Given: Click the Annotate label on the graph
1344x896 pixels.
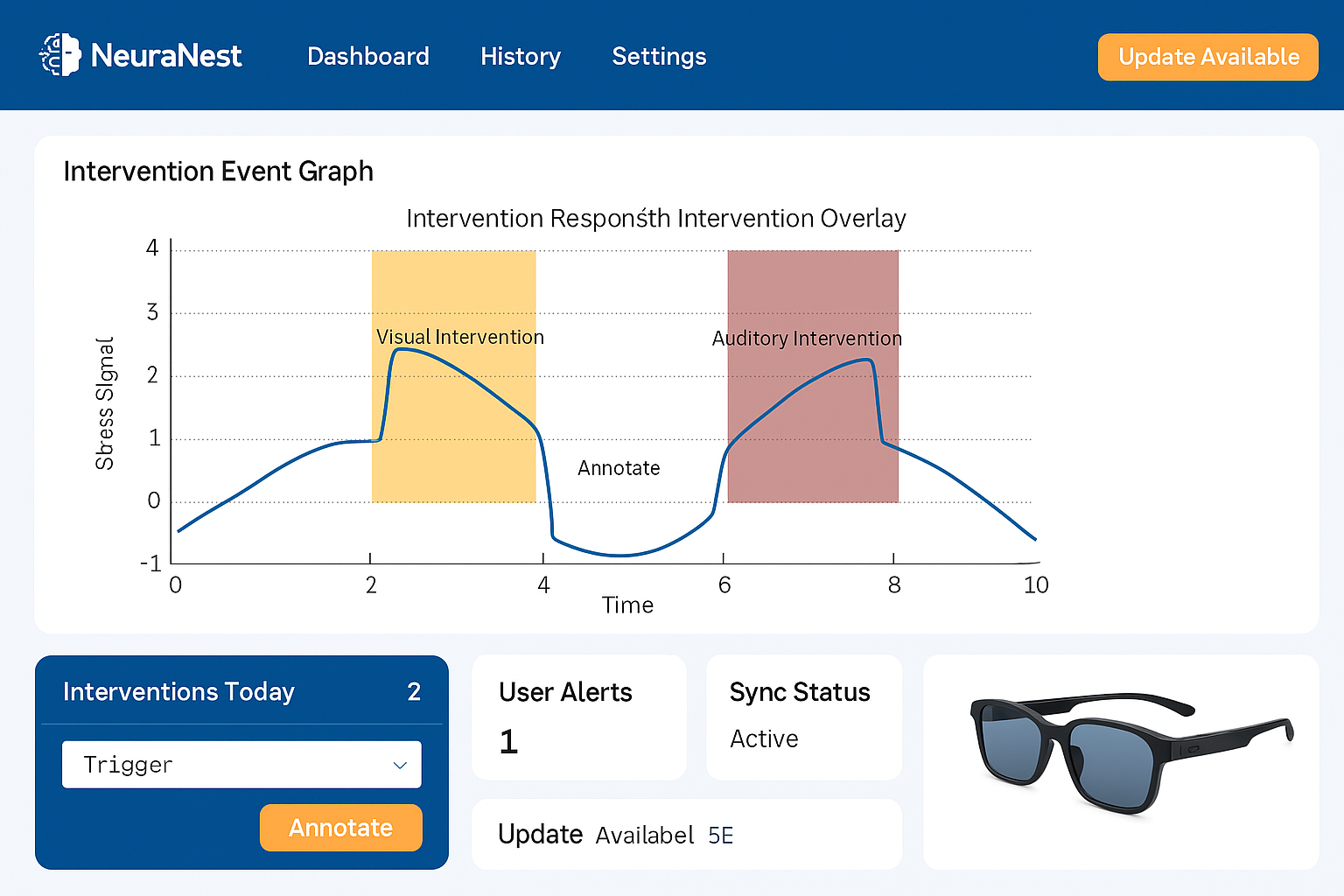Looking at the screenshot, I should (x=619, y=468).
